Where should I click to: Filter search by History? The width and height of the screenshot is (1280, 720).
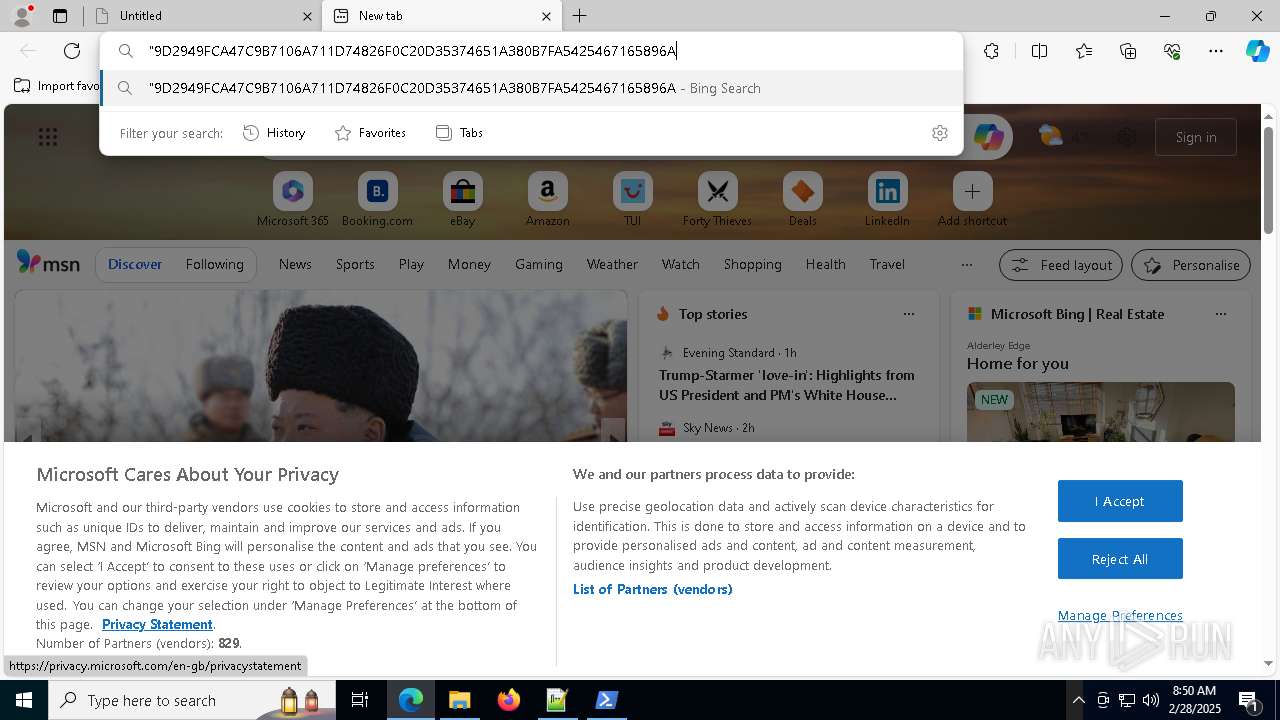tap(274, 133)
